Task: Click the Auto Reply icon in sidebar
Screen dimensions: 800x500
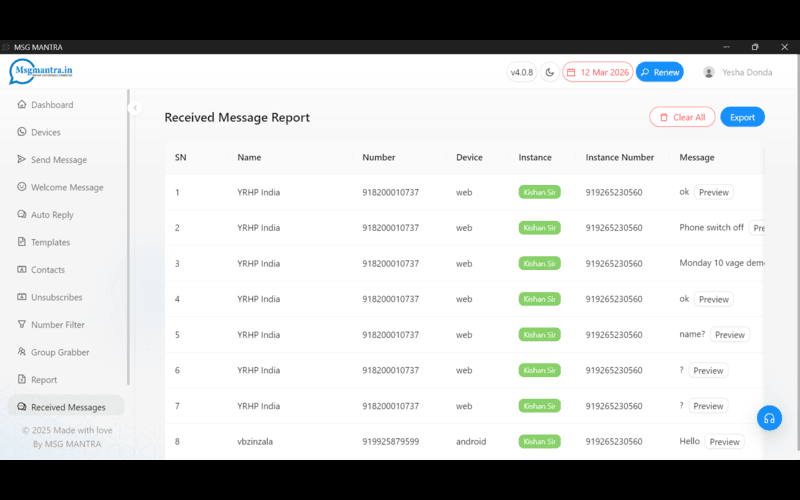Action: point(22,215)
